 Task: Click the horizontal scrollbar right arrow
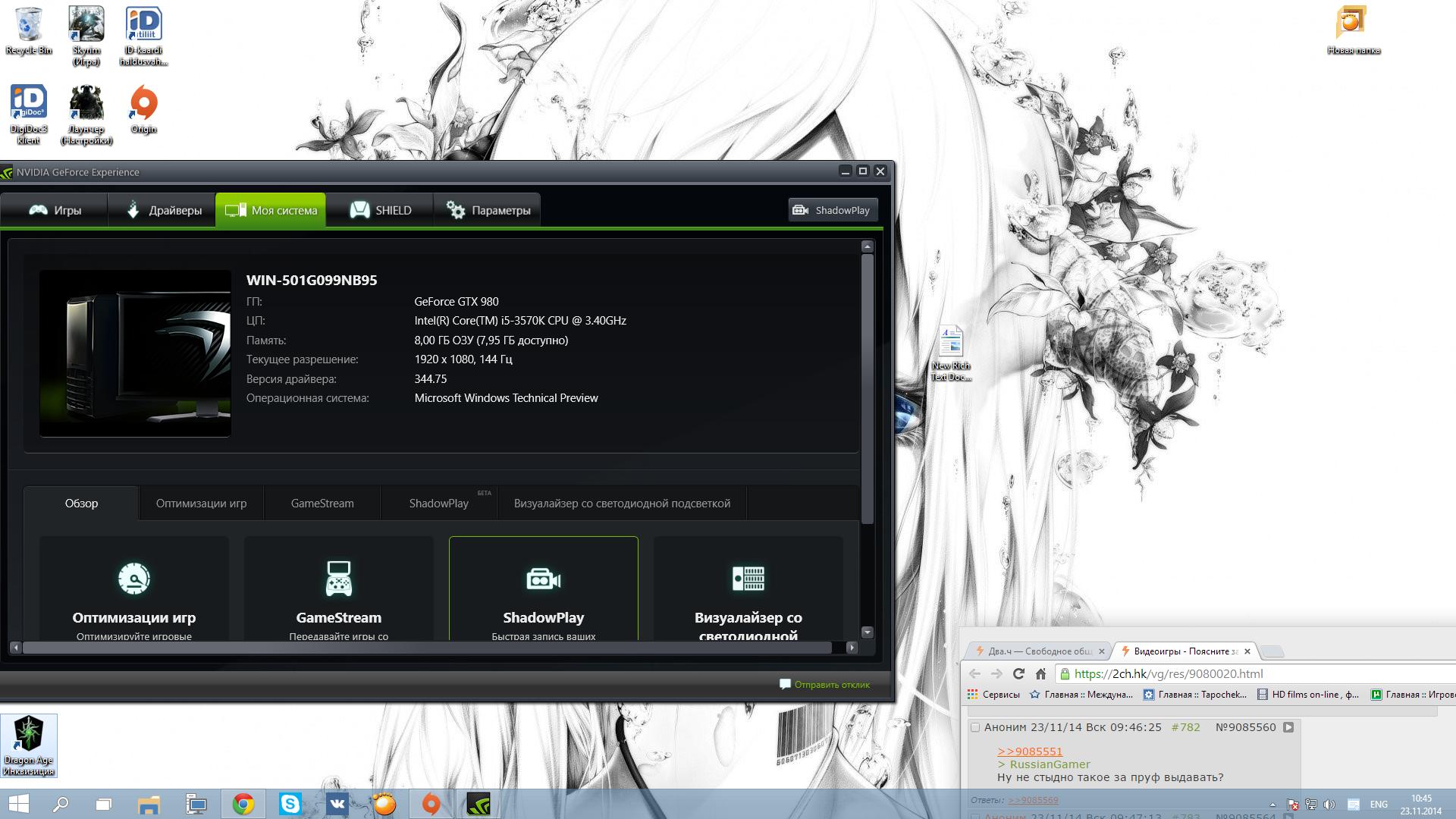pyautogui.click(x=852, y=648)
